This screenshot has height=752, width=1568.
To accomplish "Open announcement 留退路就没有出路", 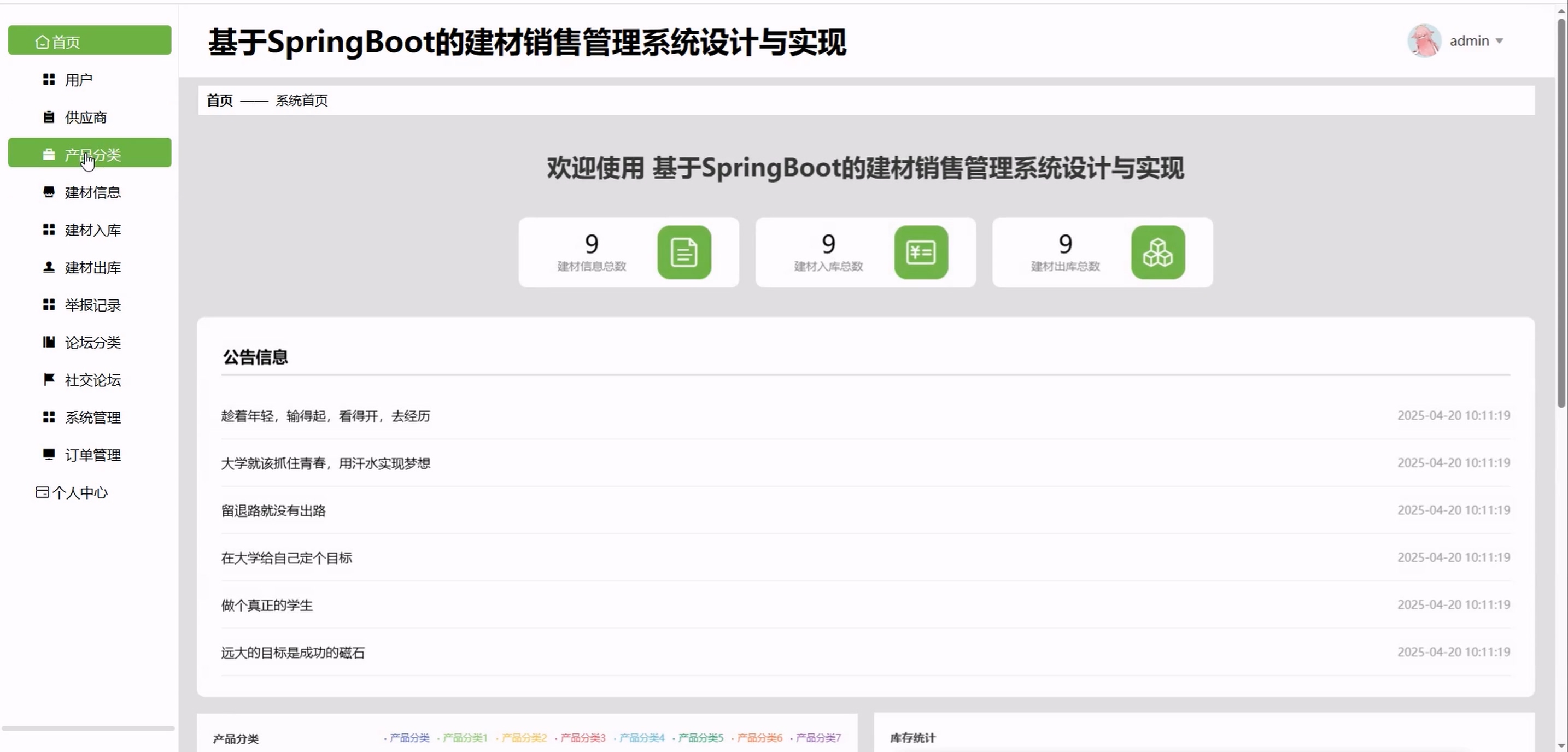I will 273,510.
